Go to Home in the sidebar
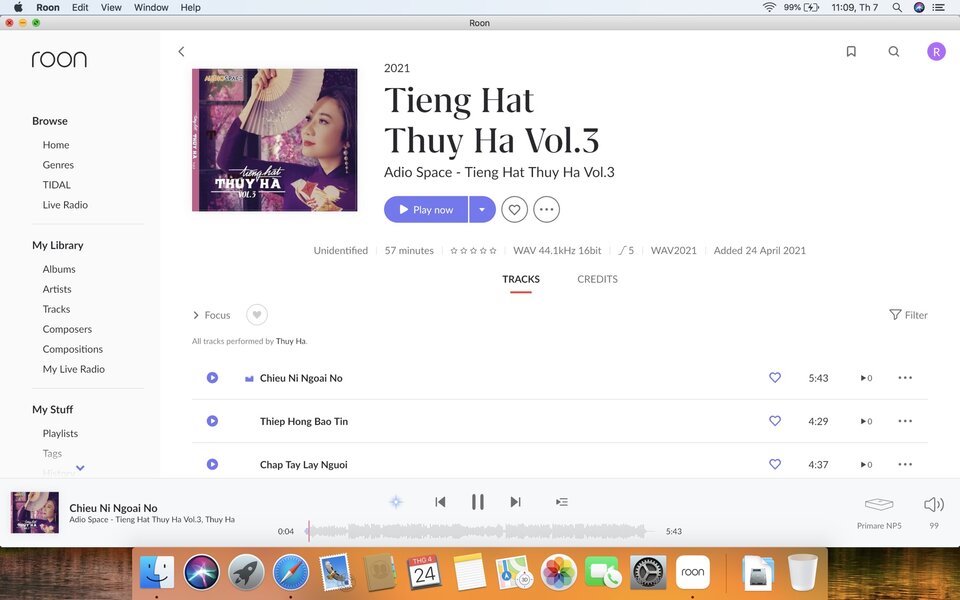Image resolution: width=960 pixels, height=600 pixels. tap(56, 145)
